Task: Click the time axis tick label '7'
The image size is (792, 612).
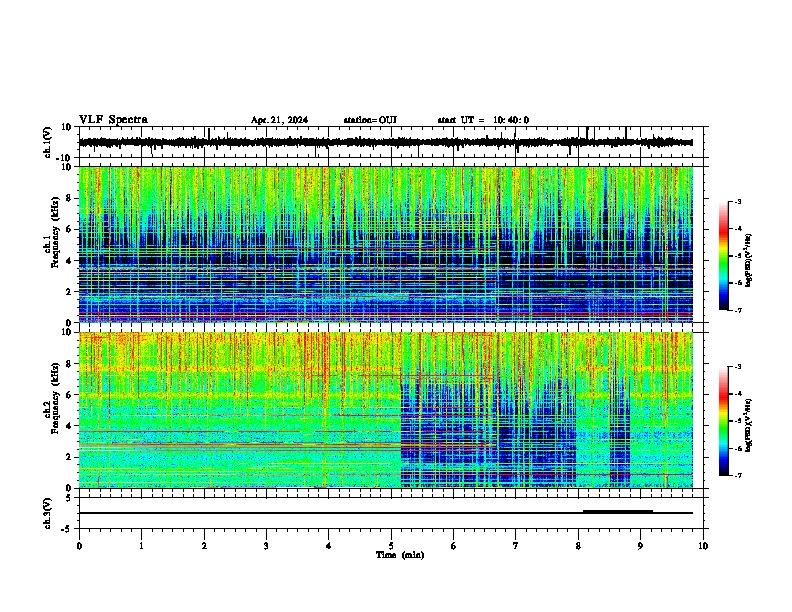Action: [516, 546]
